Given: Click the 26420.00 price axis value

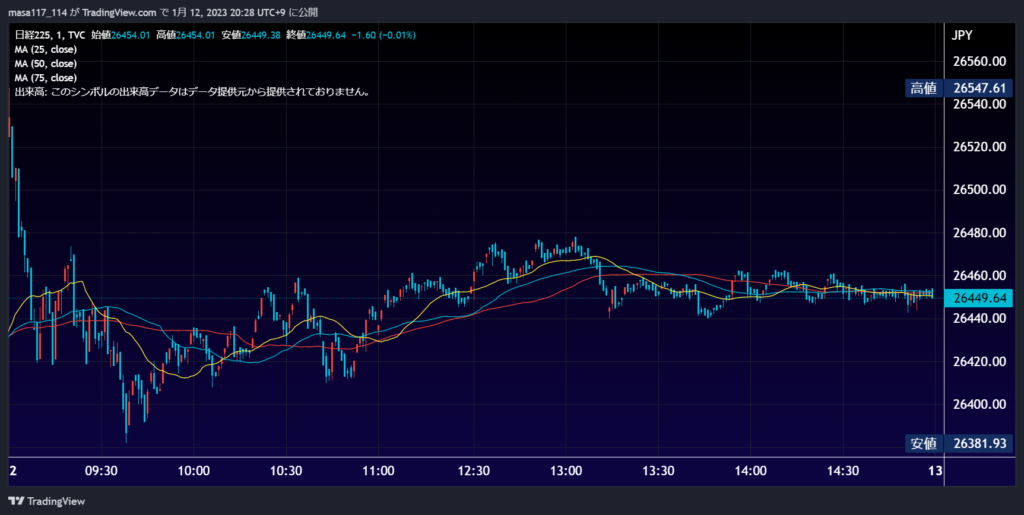Looking at the screenshot, I should [x=980, y=362].
